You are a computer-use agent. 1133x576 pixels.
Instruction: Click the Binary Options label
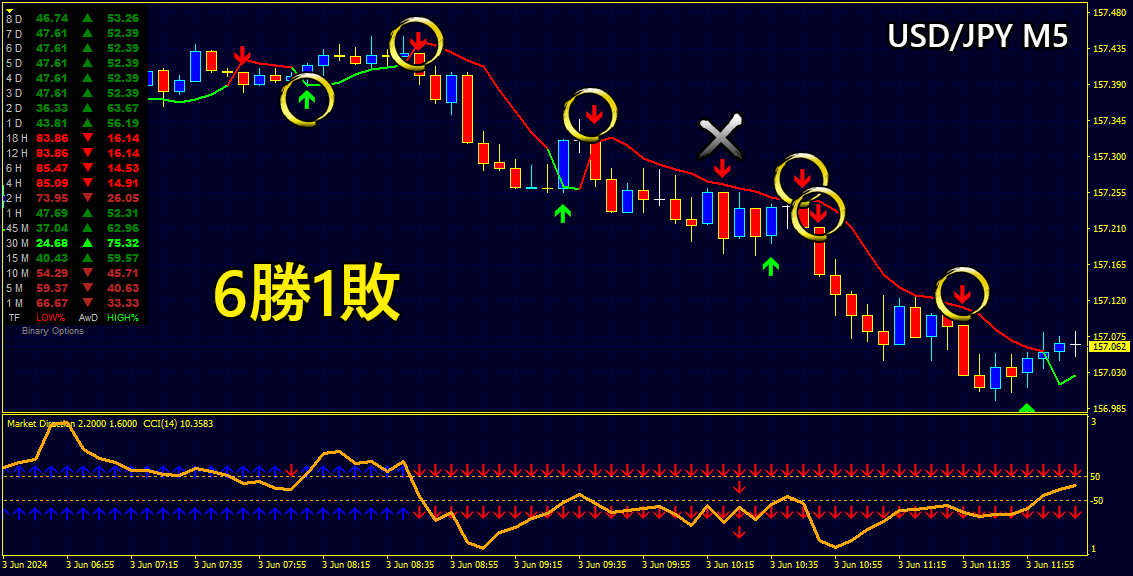(53, 331)
